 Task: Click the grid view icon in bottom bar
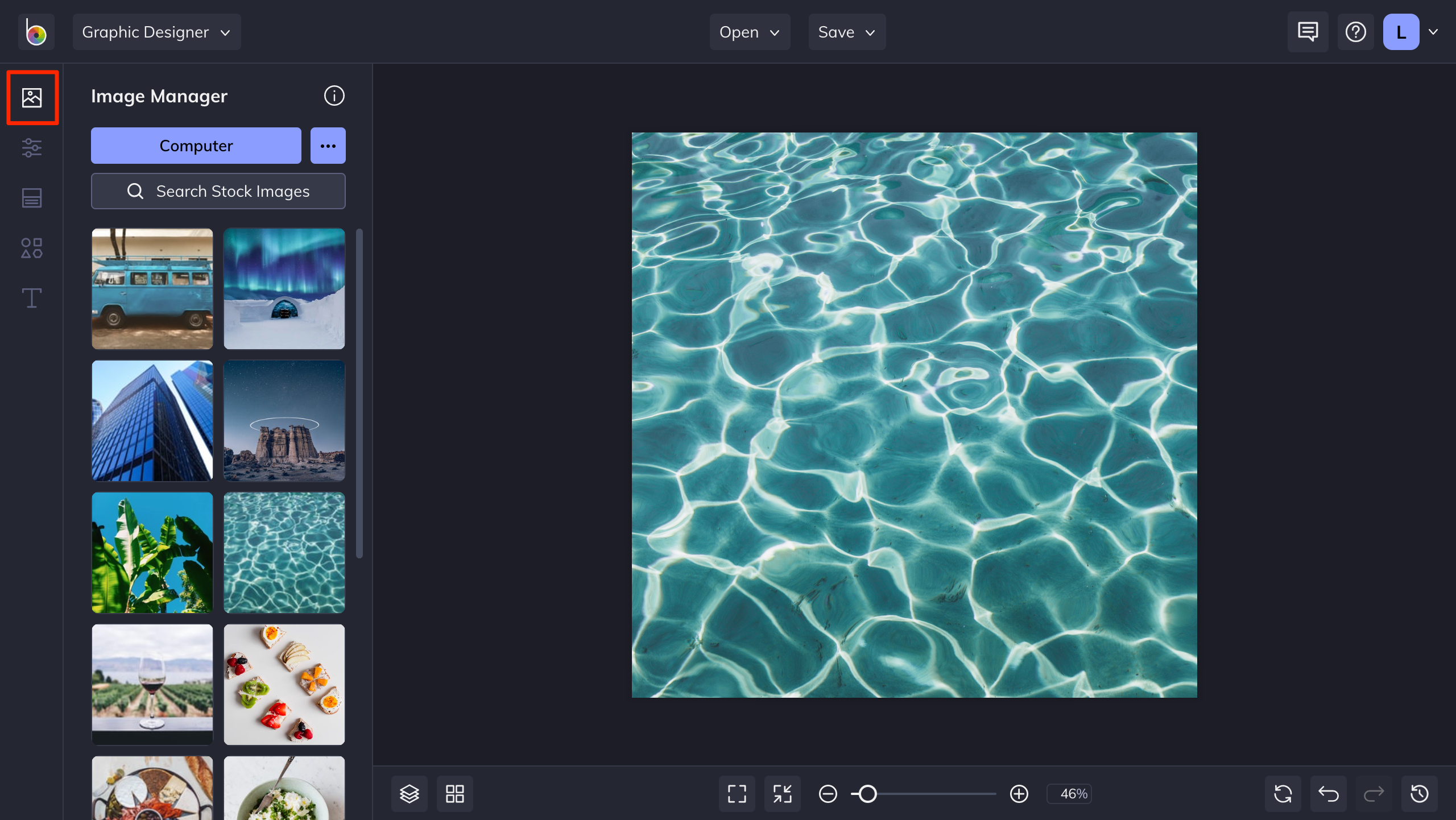pos(454,793)
